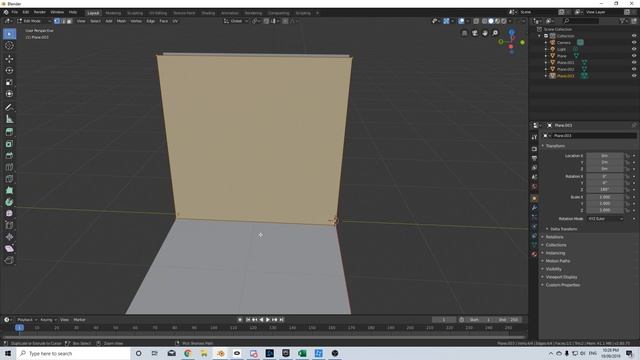The image size is (640, 360).
Task: Click the Location X value field
Action: click(605, 156)
